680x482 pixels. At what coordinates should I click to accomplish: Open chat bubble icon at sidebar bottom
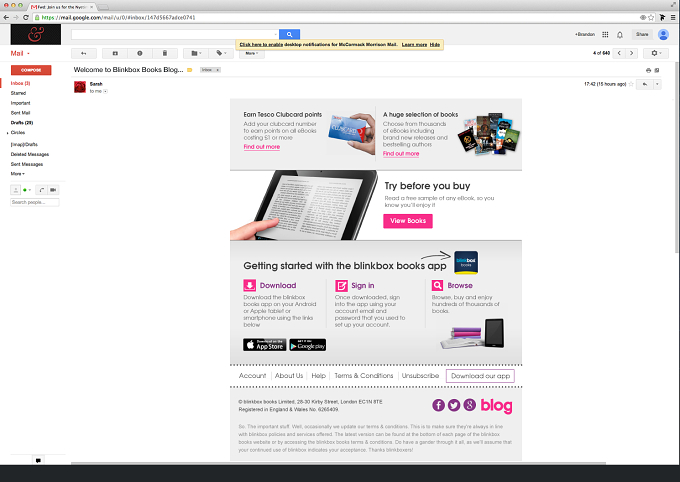coord(38,461)
